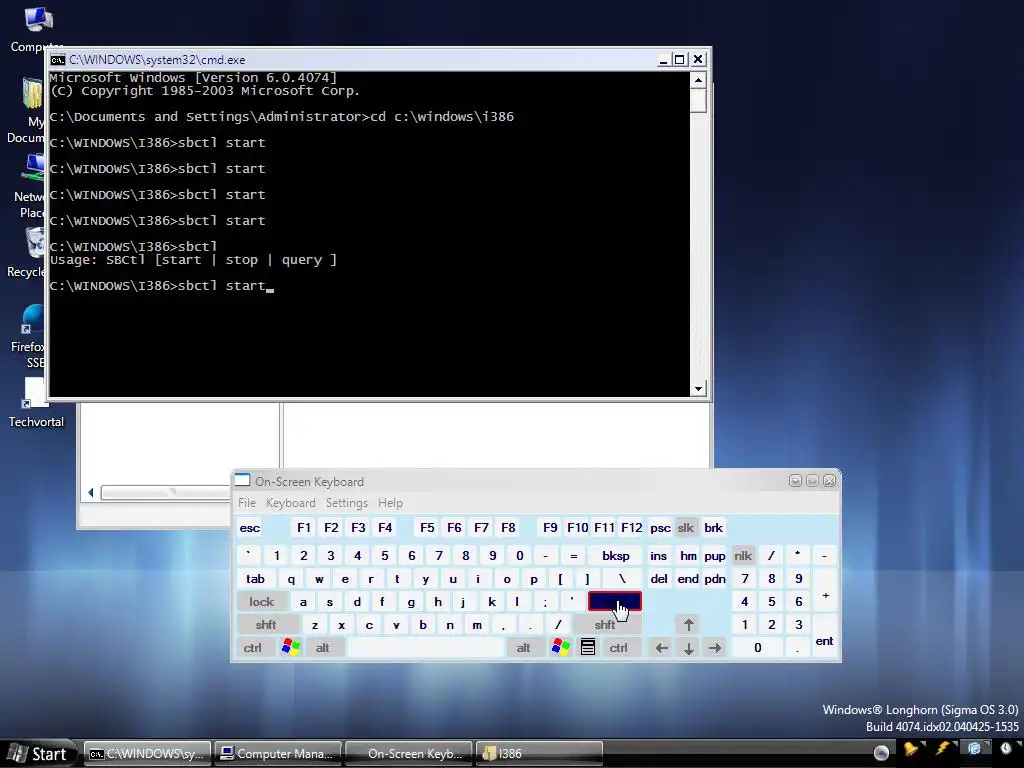Click the clock icon in system tray

(1005, 749)
